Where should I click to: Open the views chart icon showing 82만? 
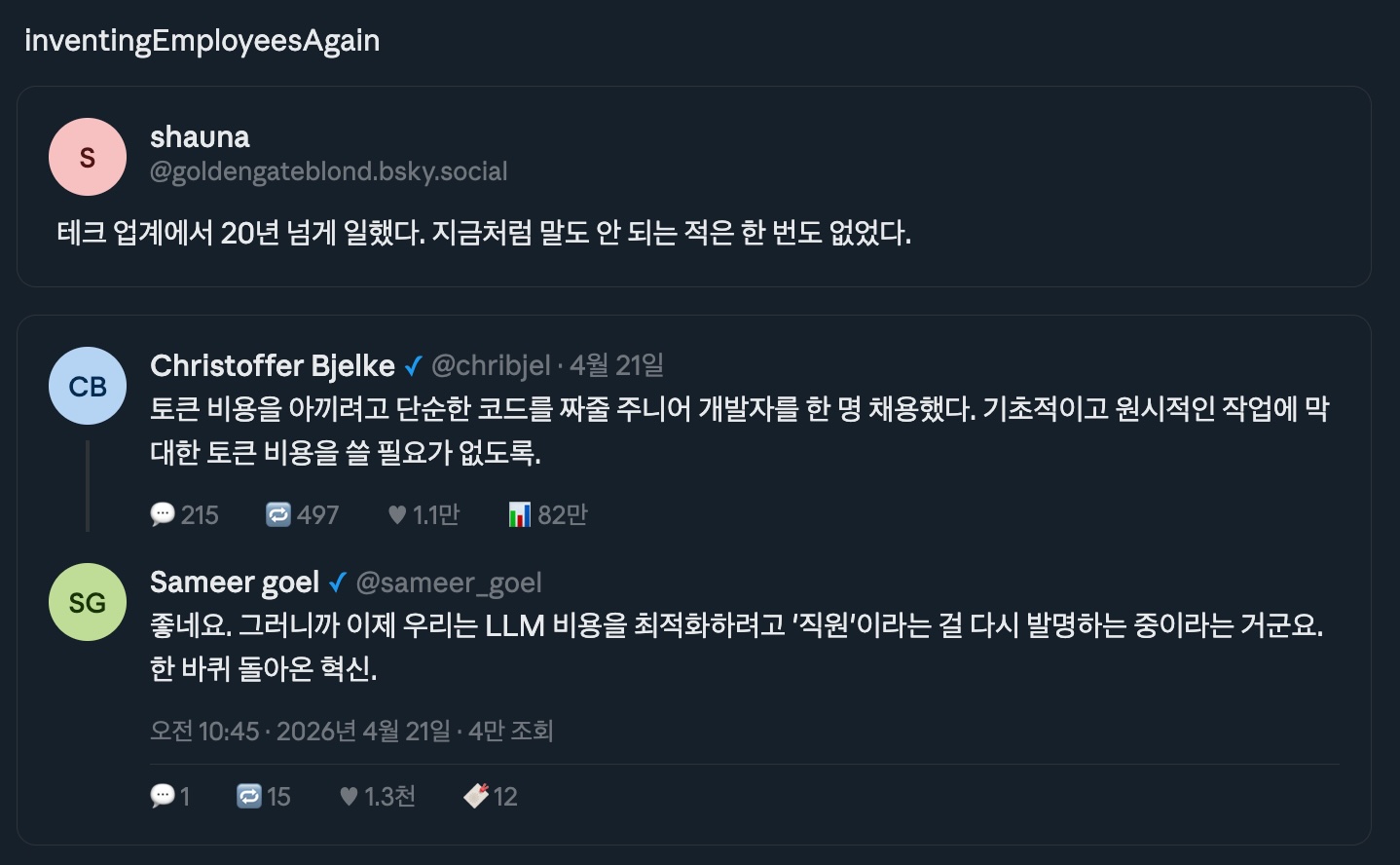click(x=520, y=514)
